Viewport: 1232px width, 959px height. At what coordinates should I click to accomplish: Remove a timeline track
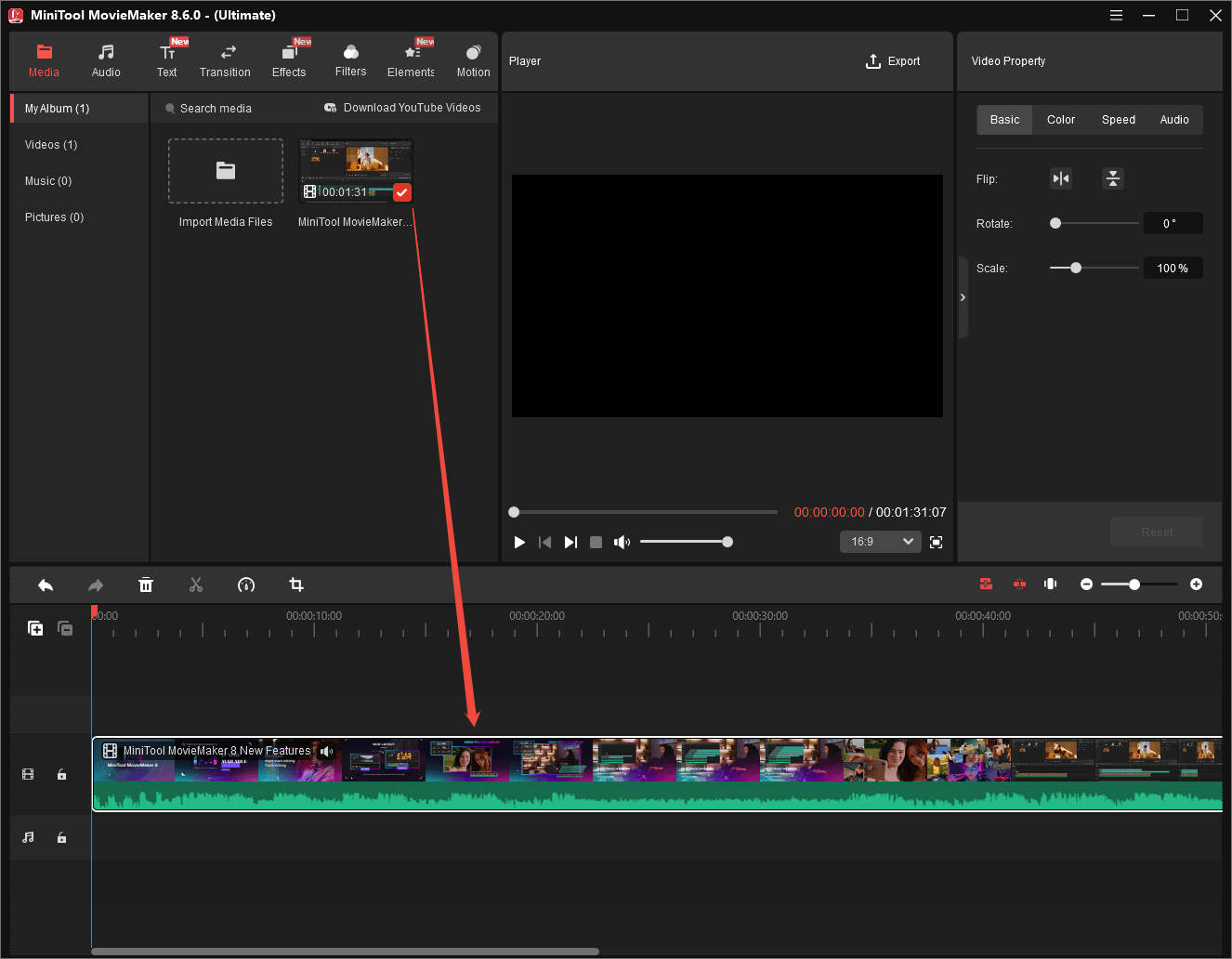[x=65, y=628]
